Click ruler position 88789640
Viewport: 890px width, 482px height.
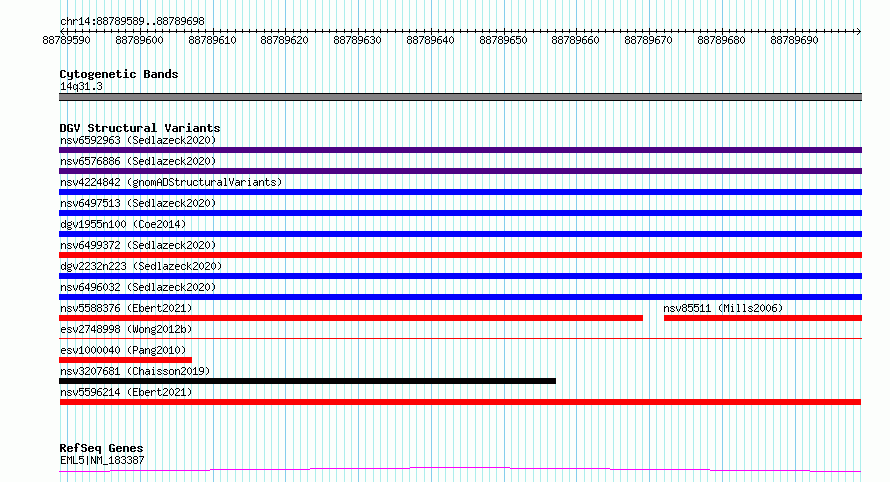pos(430,40)
